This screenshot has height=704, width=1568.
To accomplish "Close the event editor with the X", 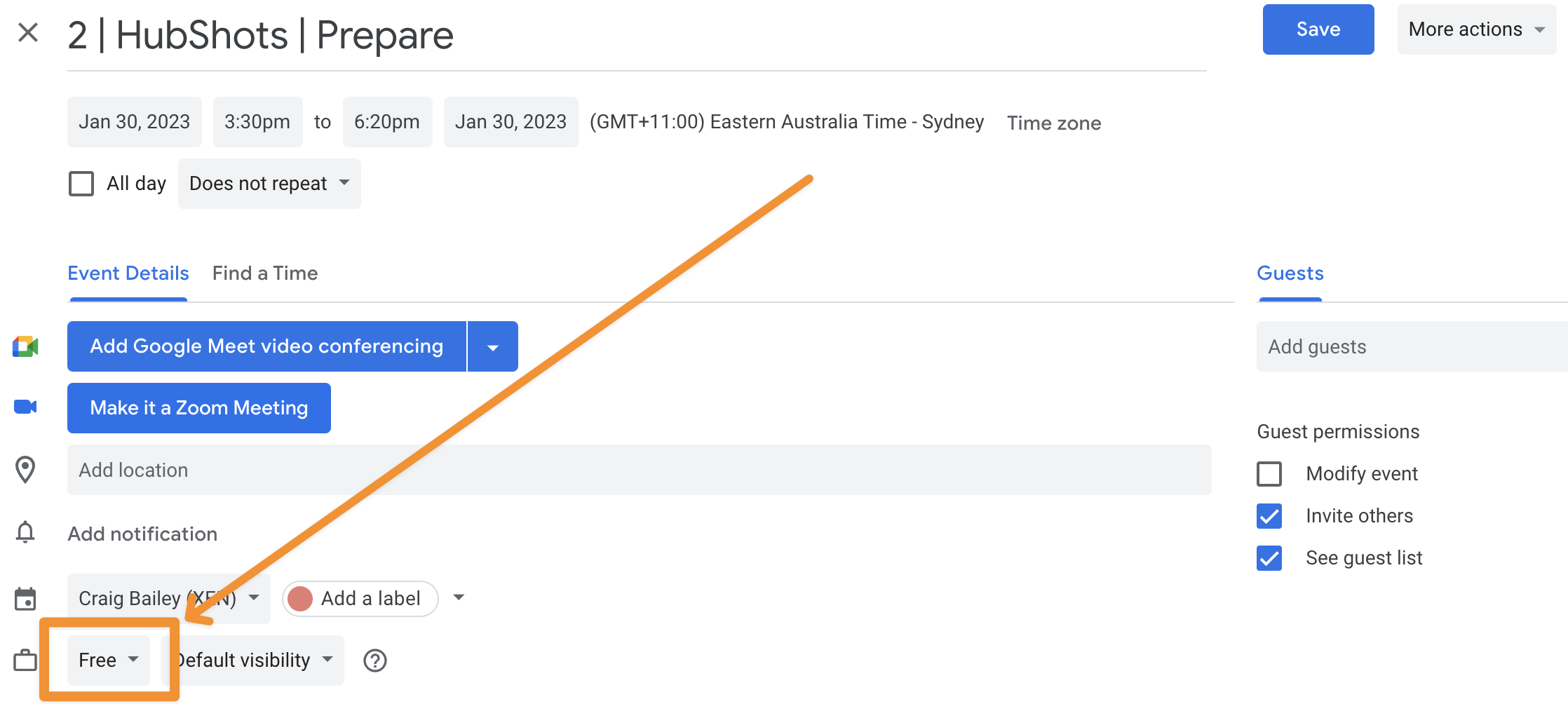I will (27, 33).
